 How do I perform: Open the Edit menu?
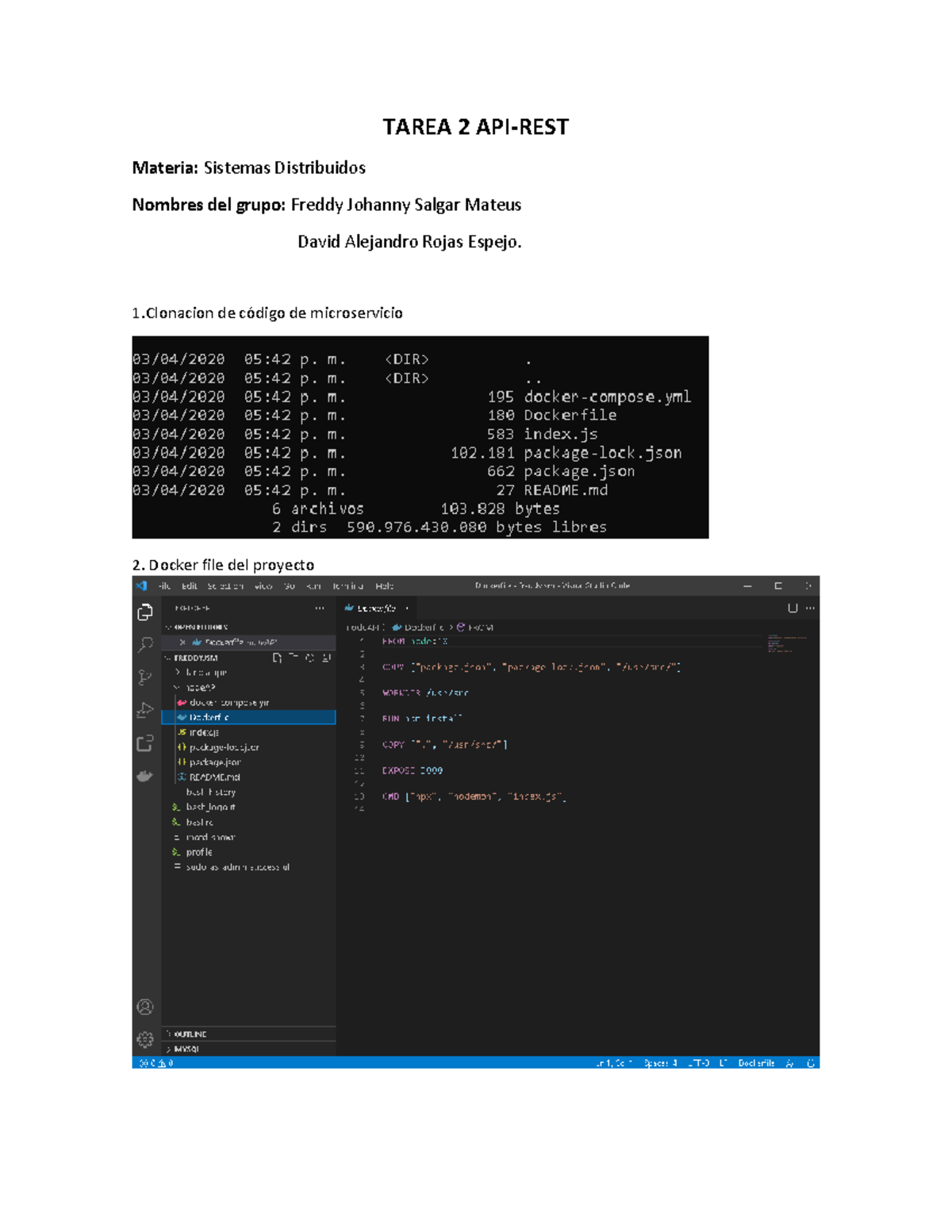coord(190,586)
